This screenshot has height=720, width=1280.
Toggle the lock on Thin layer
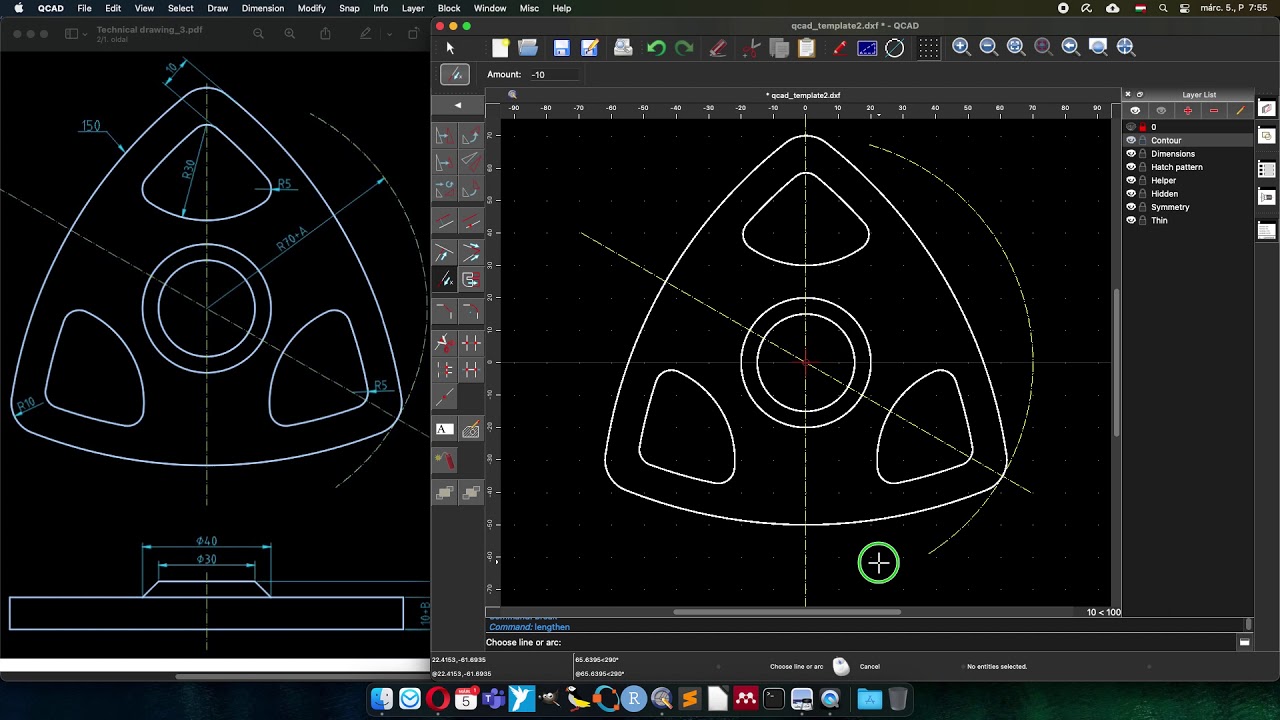point(1143,220)
